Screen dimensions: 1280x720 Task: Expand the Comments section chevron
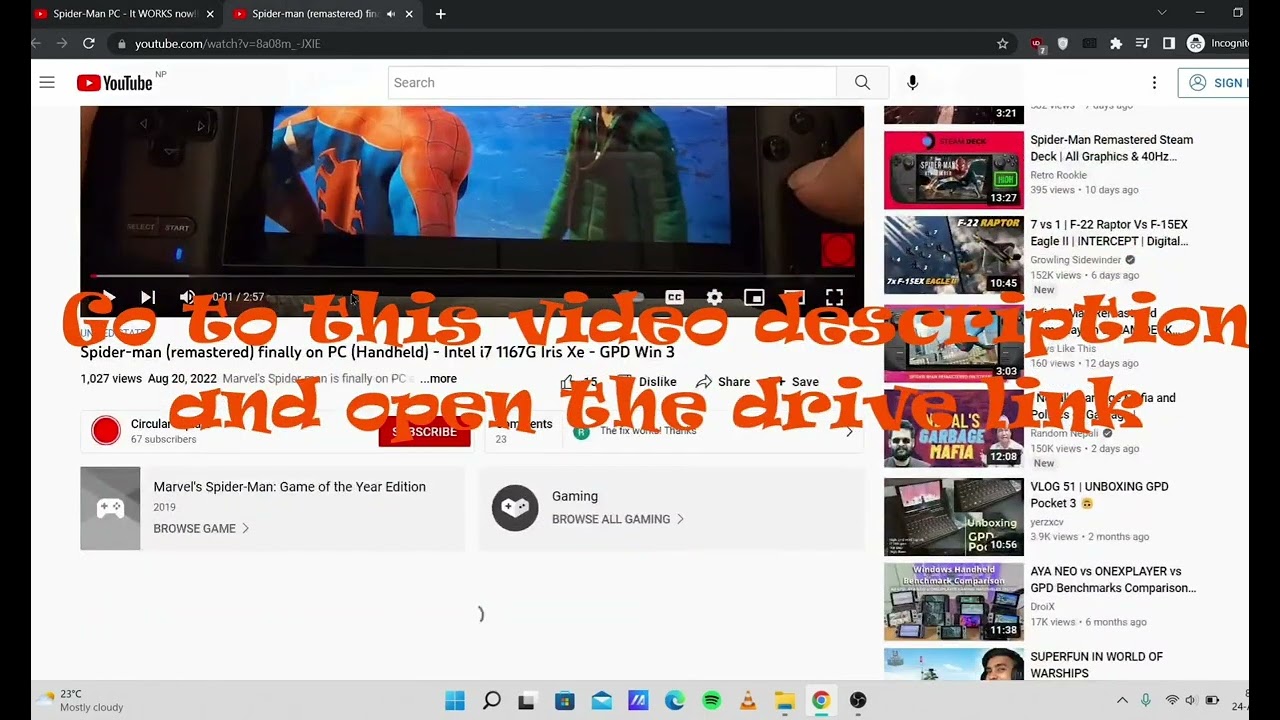click(849, 432)
